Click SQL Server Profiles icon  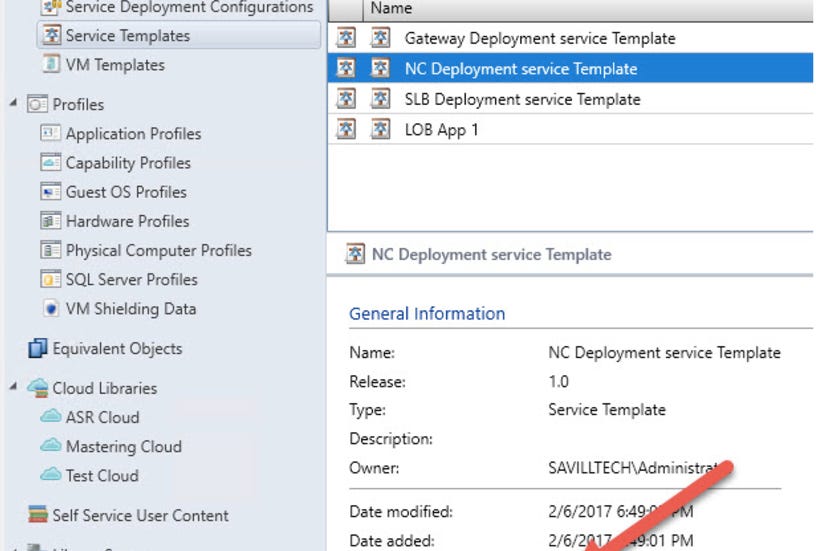[x=50, y=279]
